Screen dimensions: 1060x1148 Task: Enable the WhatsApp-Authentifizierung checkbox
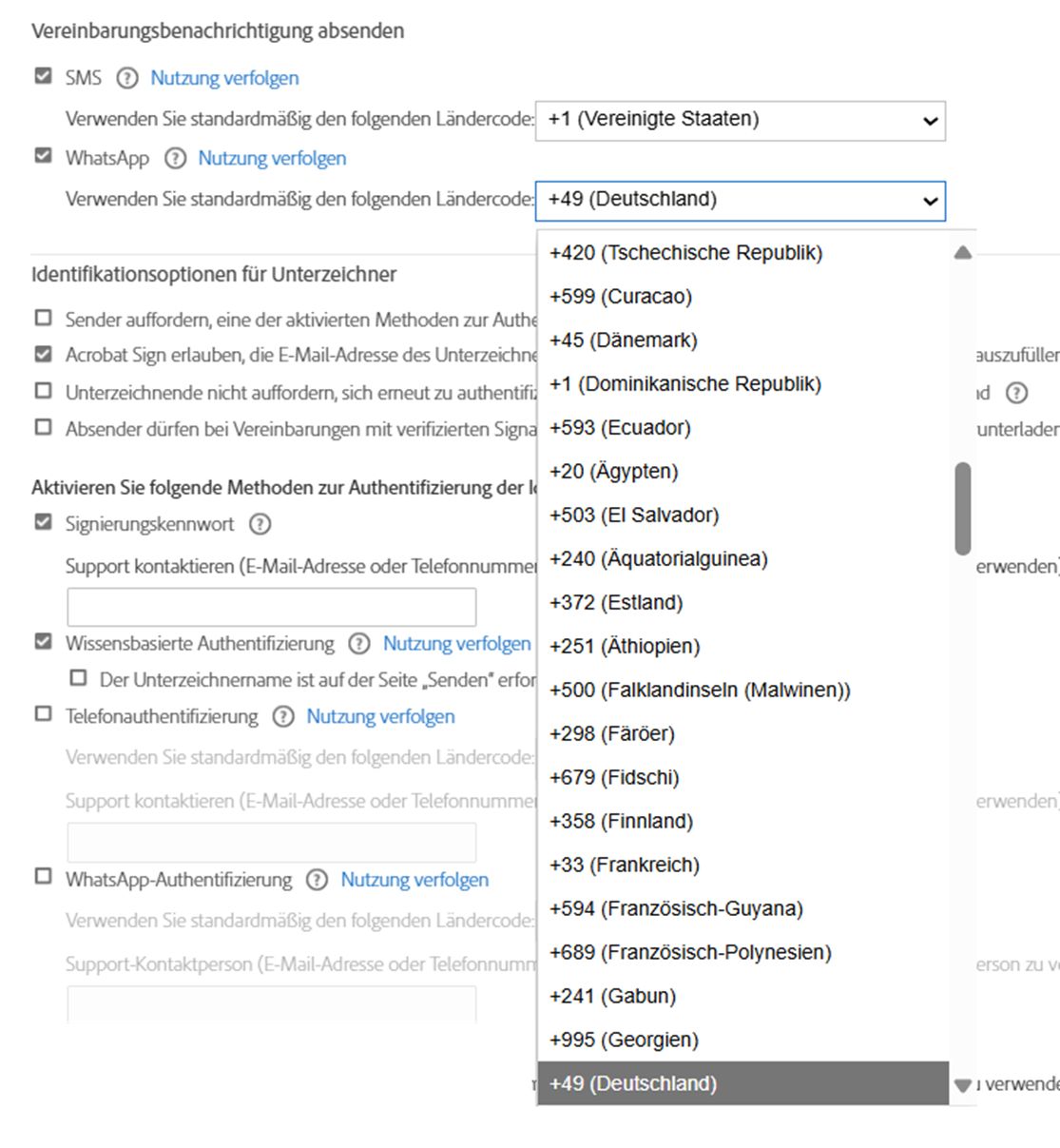(43, 877)
